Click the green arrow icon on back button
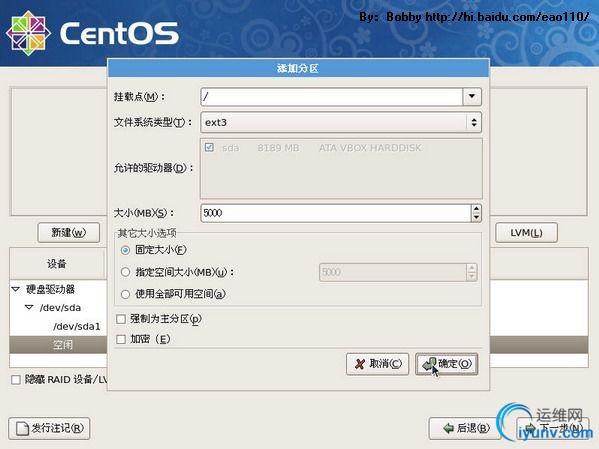This screenshot has width=599, height=449. pyautogui.click(x=448, y=428)
